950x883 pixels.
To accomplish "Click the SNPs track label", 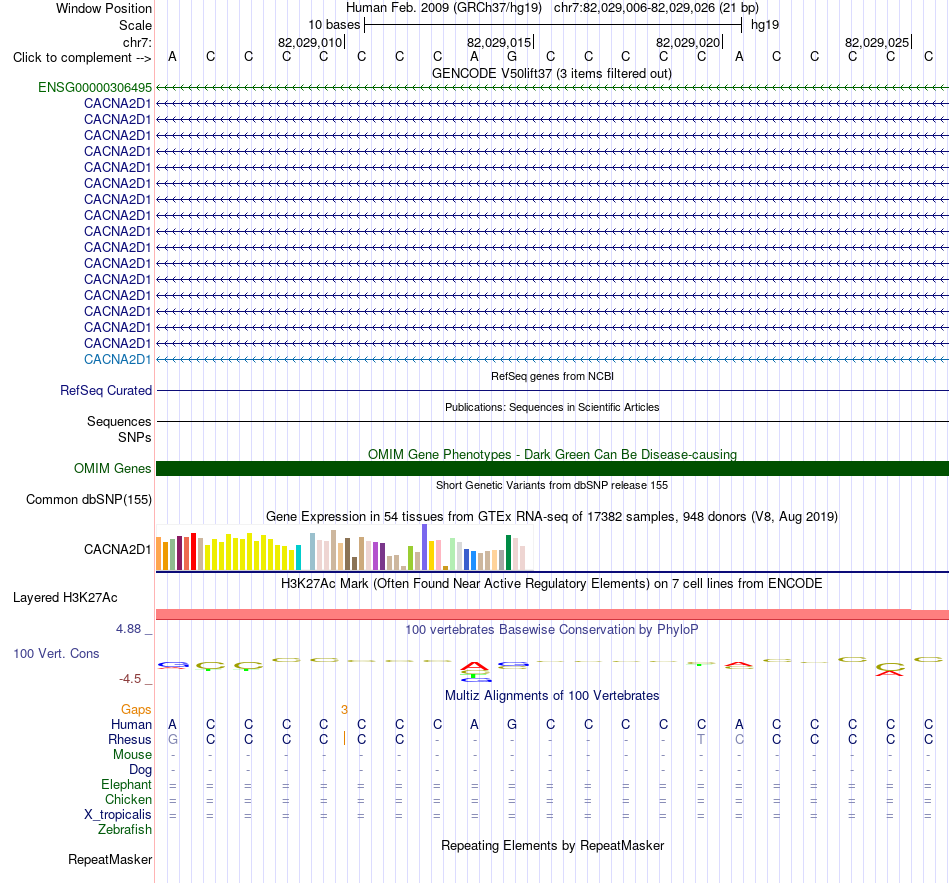I will [135, 437].
